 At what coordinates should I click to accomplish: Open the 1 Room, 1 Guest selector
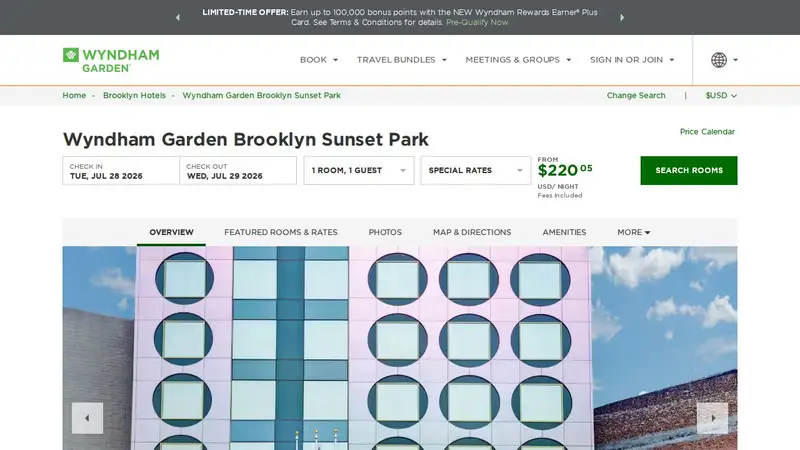[x=359, y=170]
